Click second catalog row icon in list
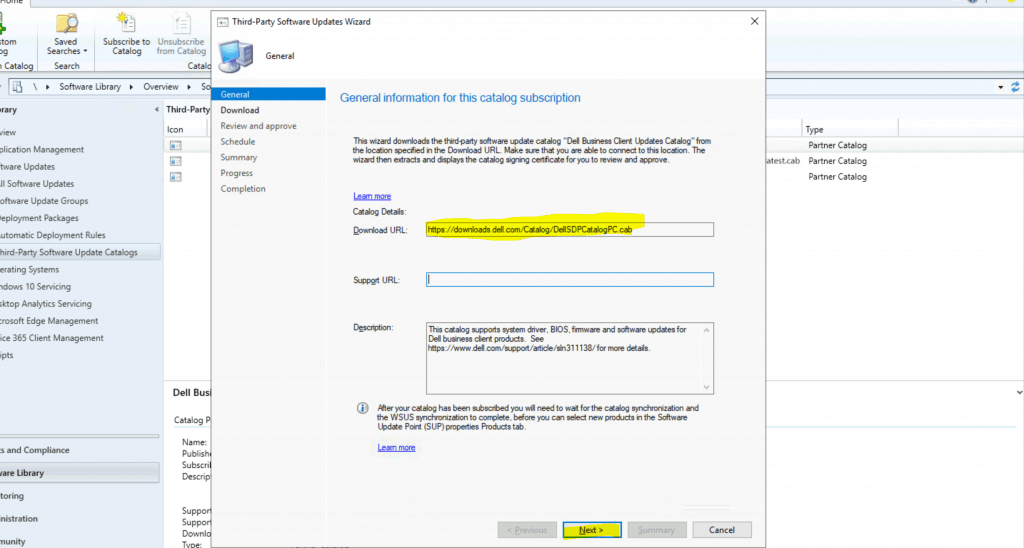Screen dimensions: 1024x548 coord(176,161)
